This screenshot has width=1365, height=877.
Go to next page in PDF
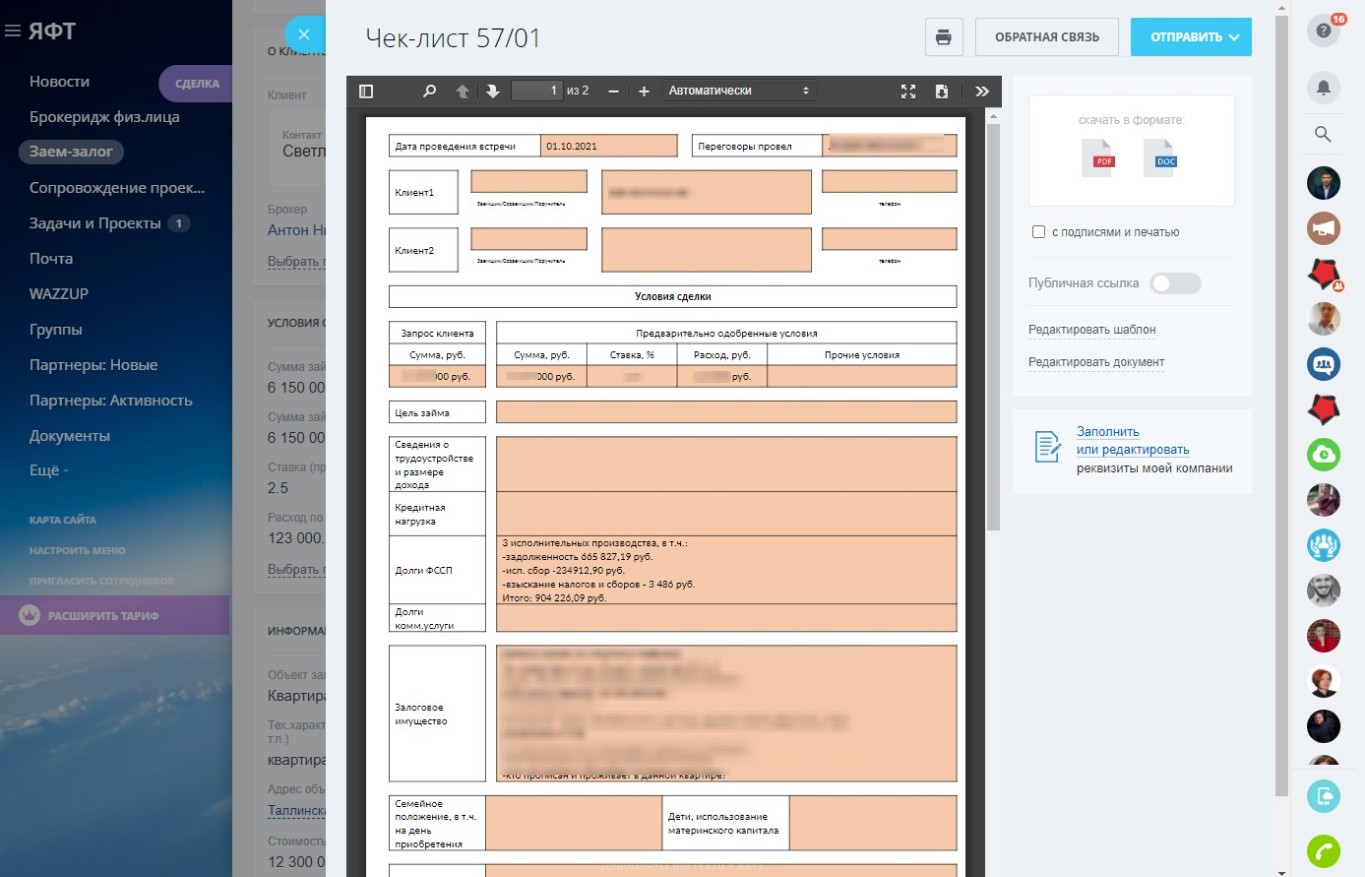point(492,91)
